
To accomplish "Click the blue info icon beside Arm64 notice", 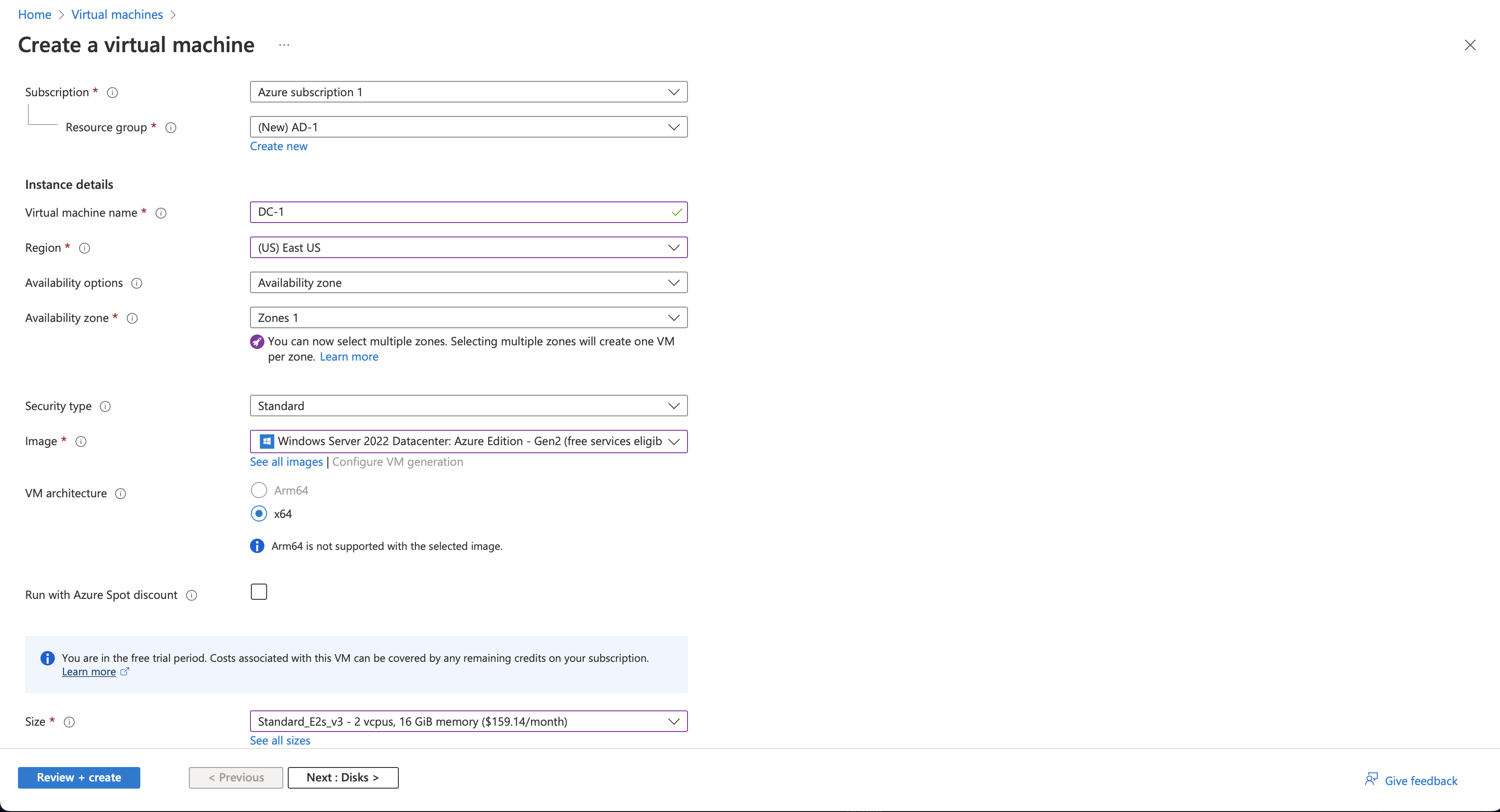I will pyautogui.click(x=257, y=546).
